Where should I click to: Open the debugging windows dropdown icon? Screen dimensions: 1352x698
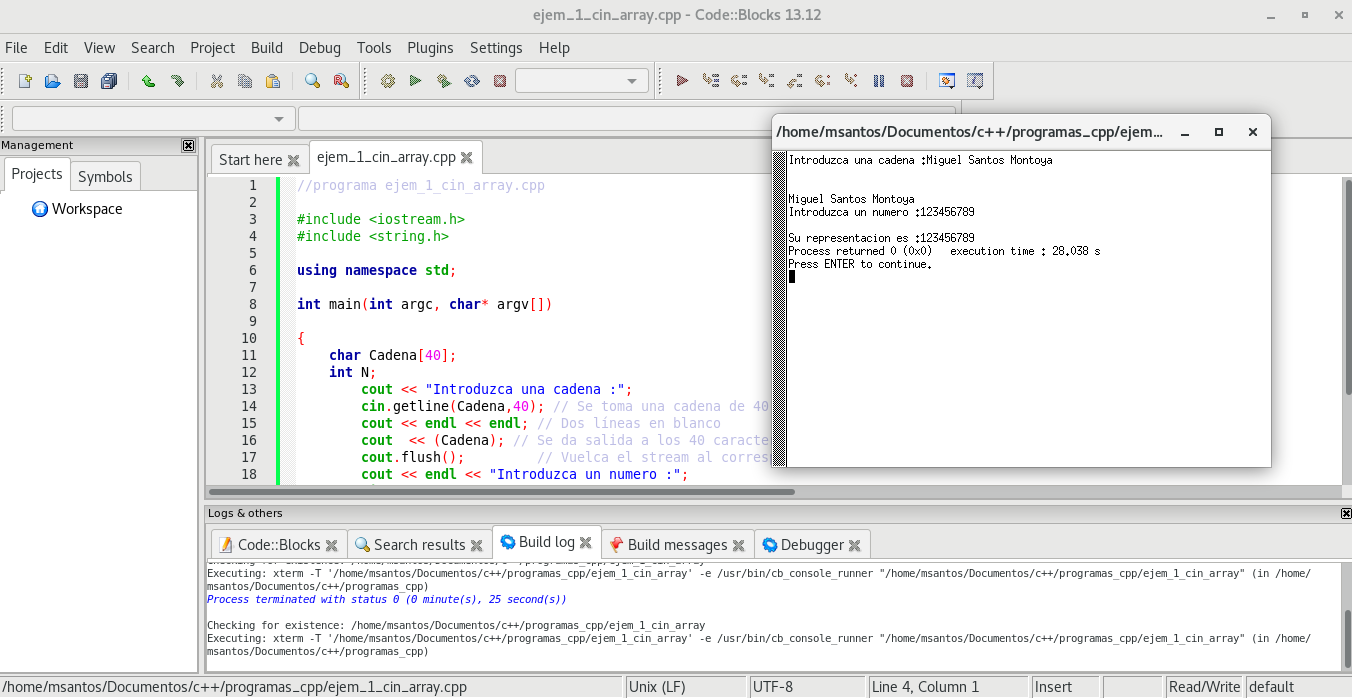(946, 81)
